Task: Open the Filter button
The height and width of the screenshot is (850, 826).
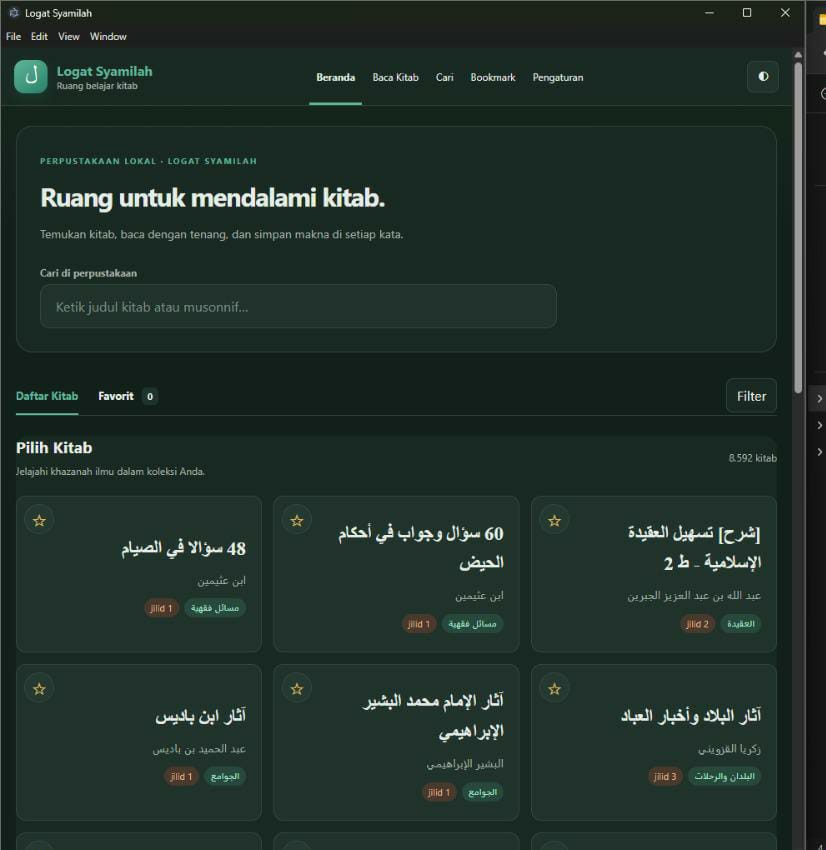Action: 751,396
